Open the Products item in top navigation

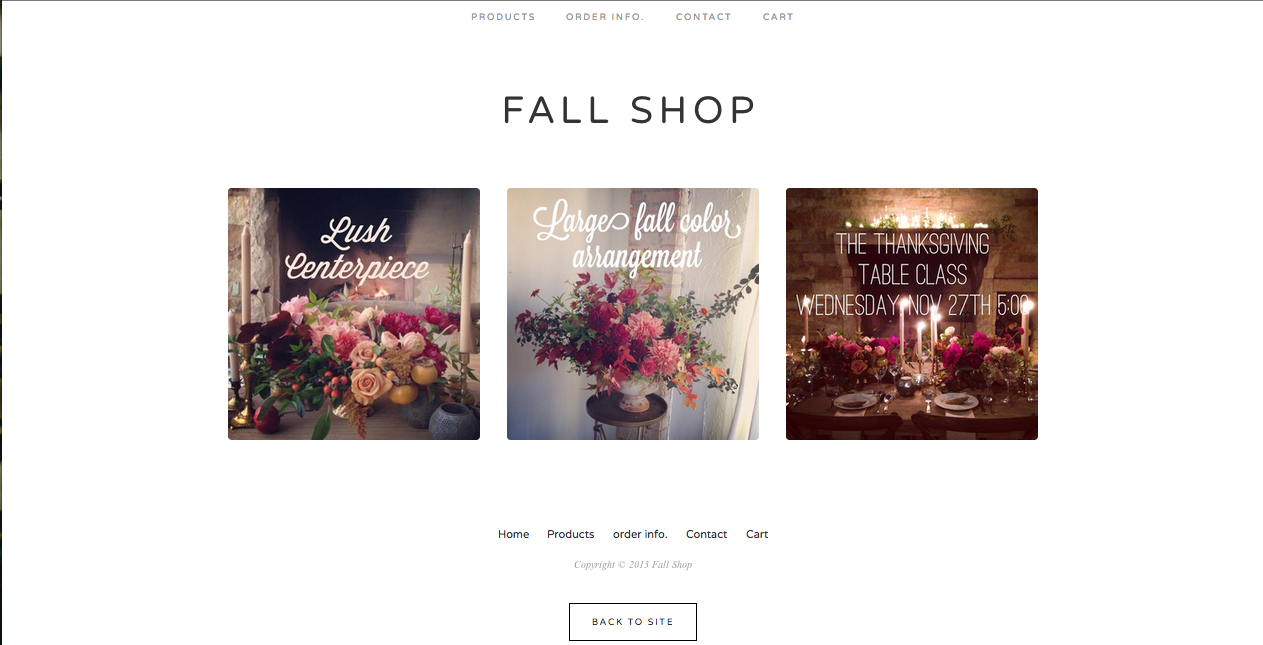(503, 17)
